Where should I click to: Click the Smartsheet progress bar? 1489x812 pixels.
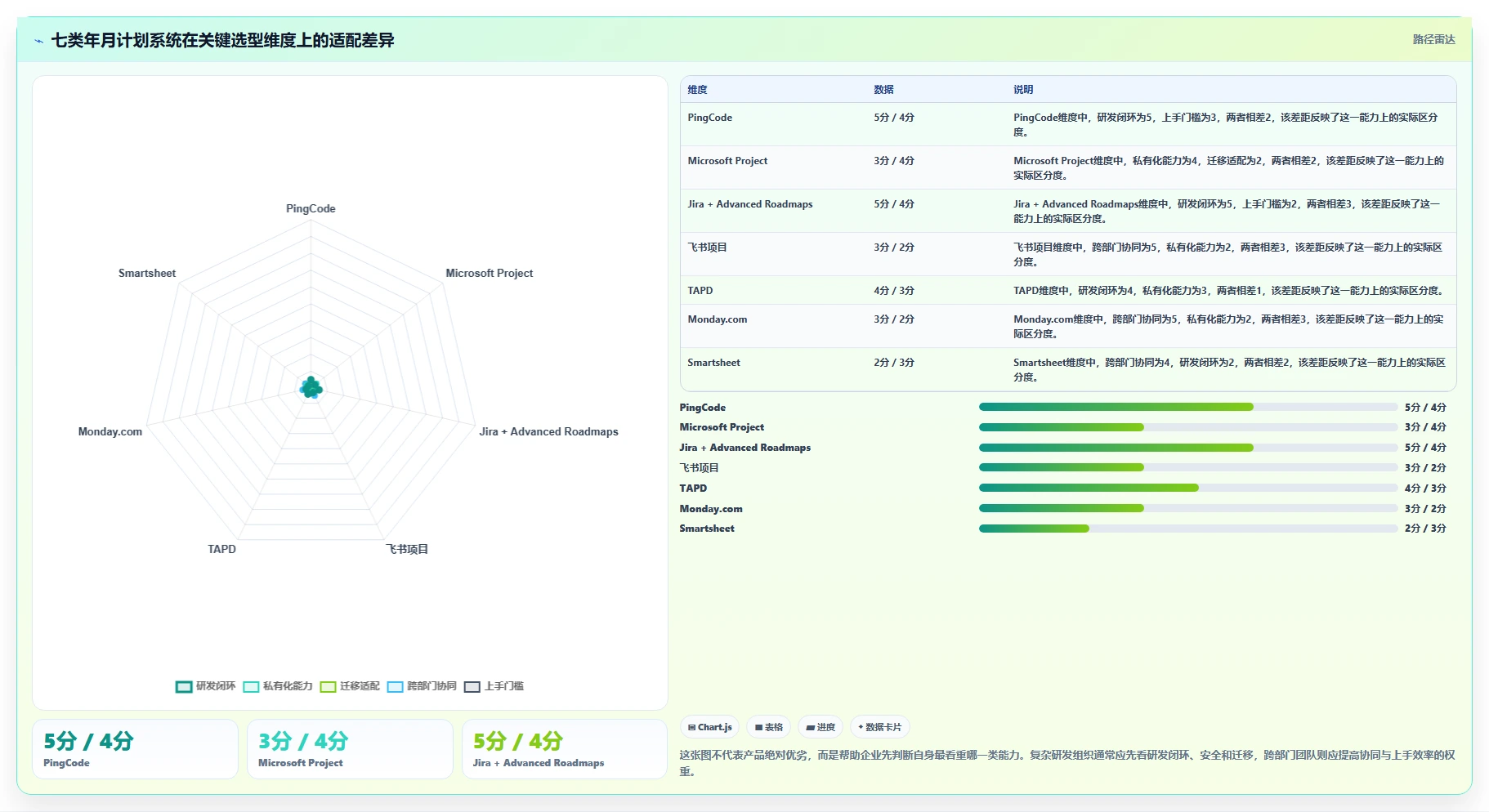click(1187, 529)
